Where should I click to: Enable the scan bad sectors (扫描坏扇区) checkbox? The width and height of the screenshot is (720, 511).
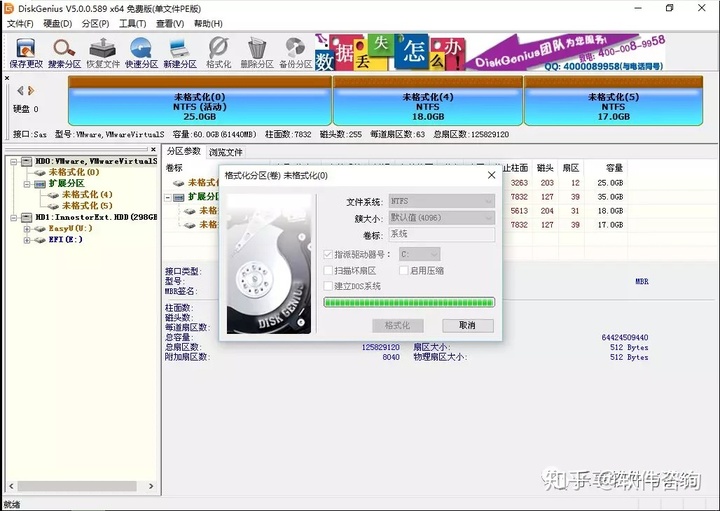point(328,270)
